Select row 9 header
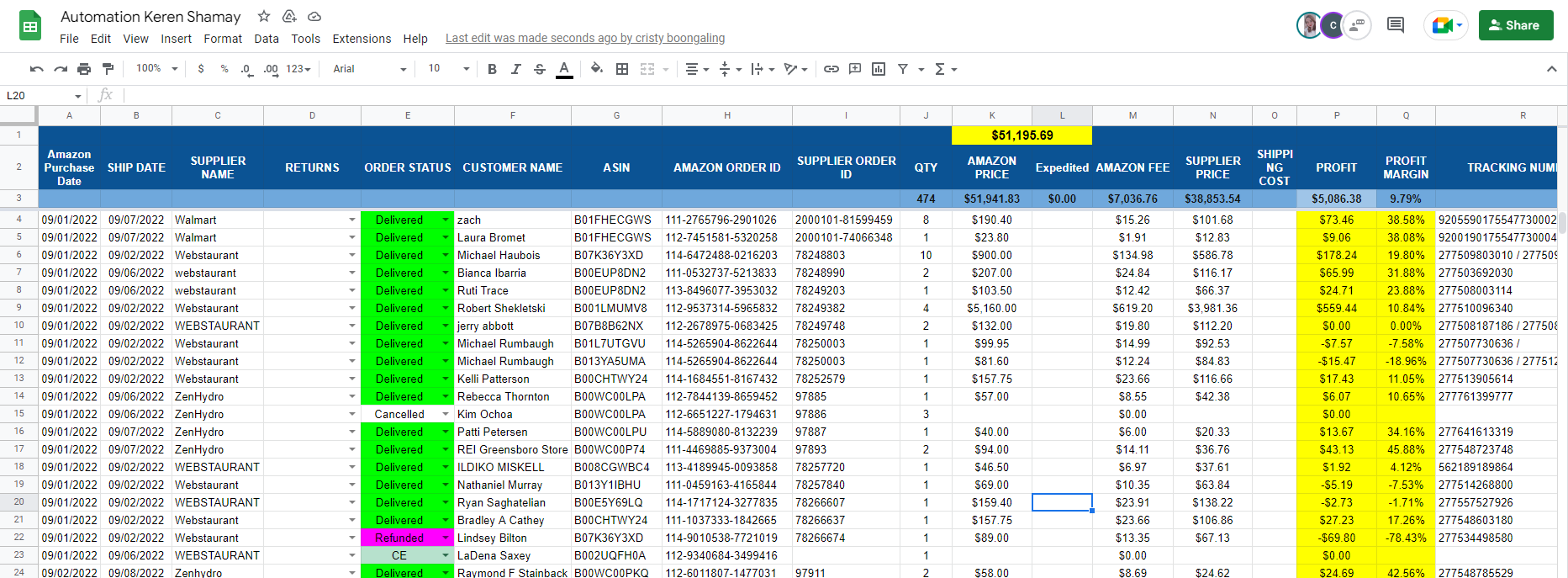Image resolution: width=1568 pixels, height=578 pixels. (x=18, y=308)
